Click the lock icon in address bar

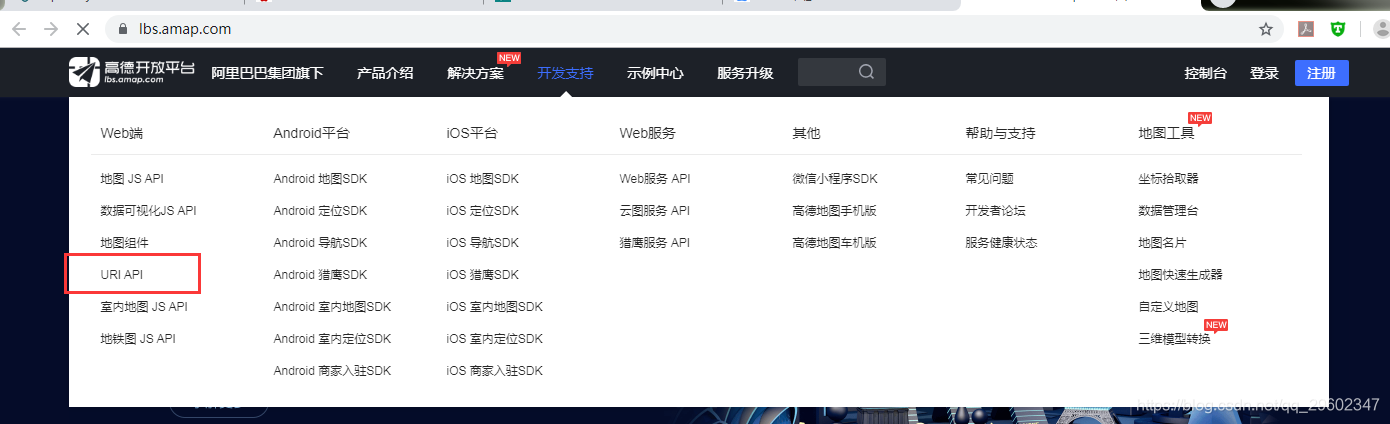point(124,29)
